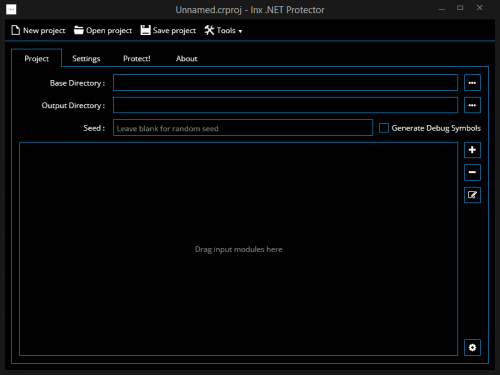Image resolution: width=500 pixels, height=375 pixels.
Task: Open the About tab
Action: point(187,59)
